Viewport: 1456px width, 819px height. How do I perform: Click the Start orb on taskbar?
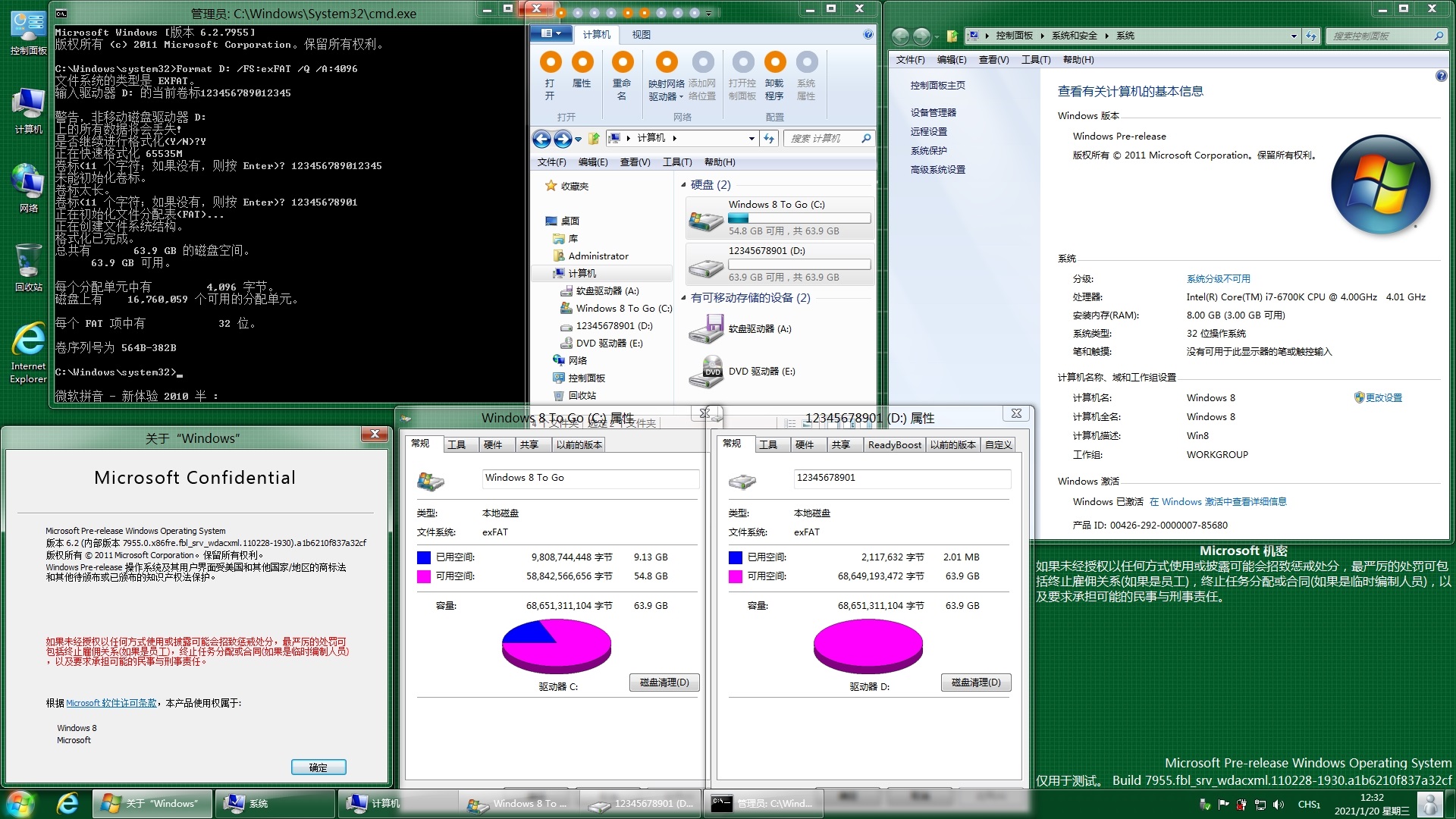pyautogui.click(x=20, y=804)
